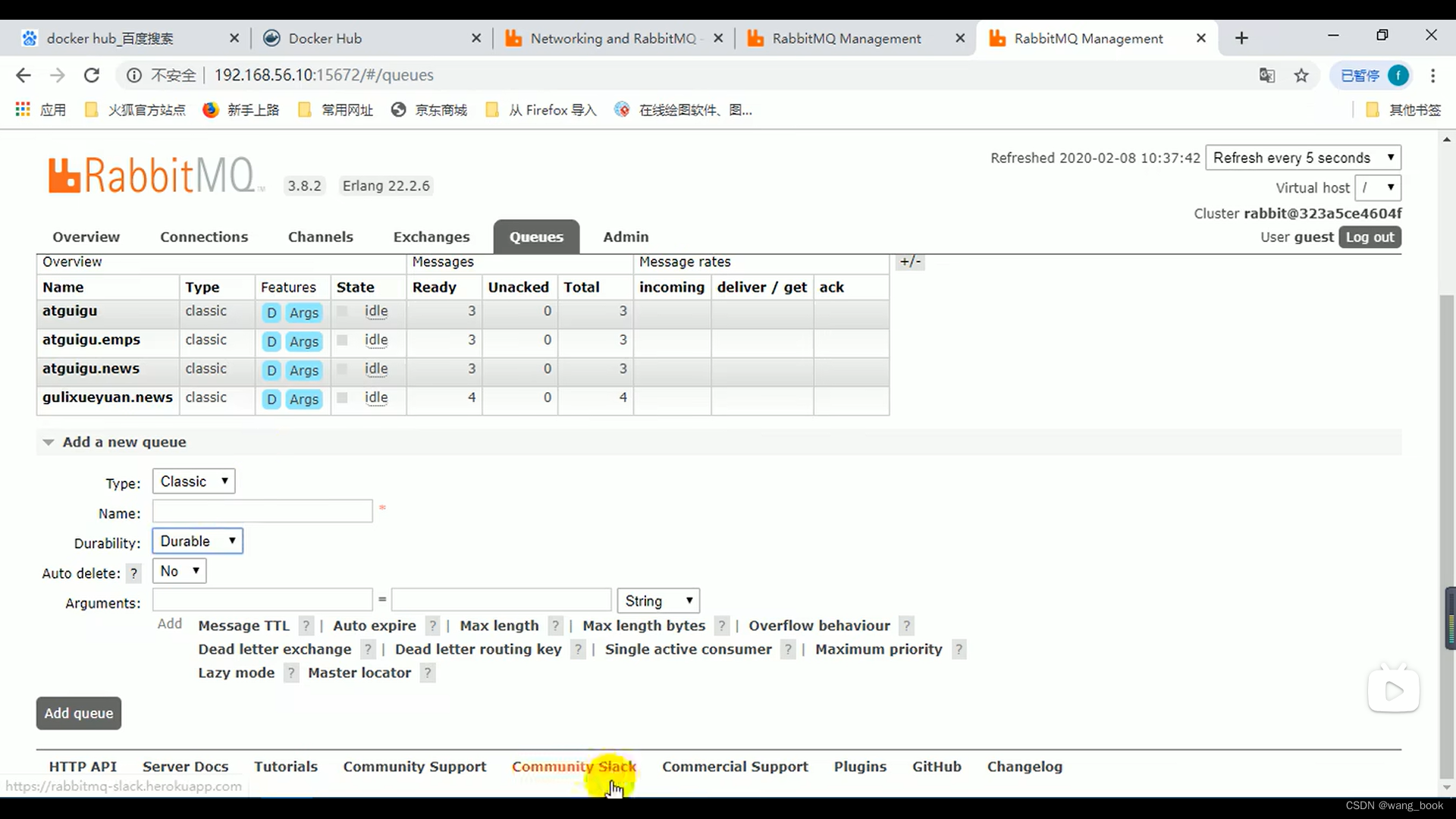Open the Auto delete dropdown

(x=179, y=571)
